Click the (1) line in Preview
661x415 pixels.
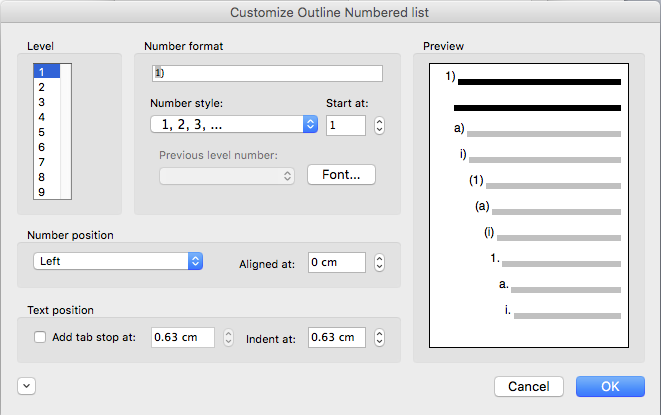[x=545, y=182]
